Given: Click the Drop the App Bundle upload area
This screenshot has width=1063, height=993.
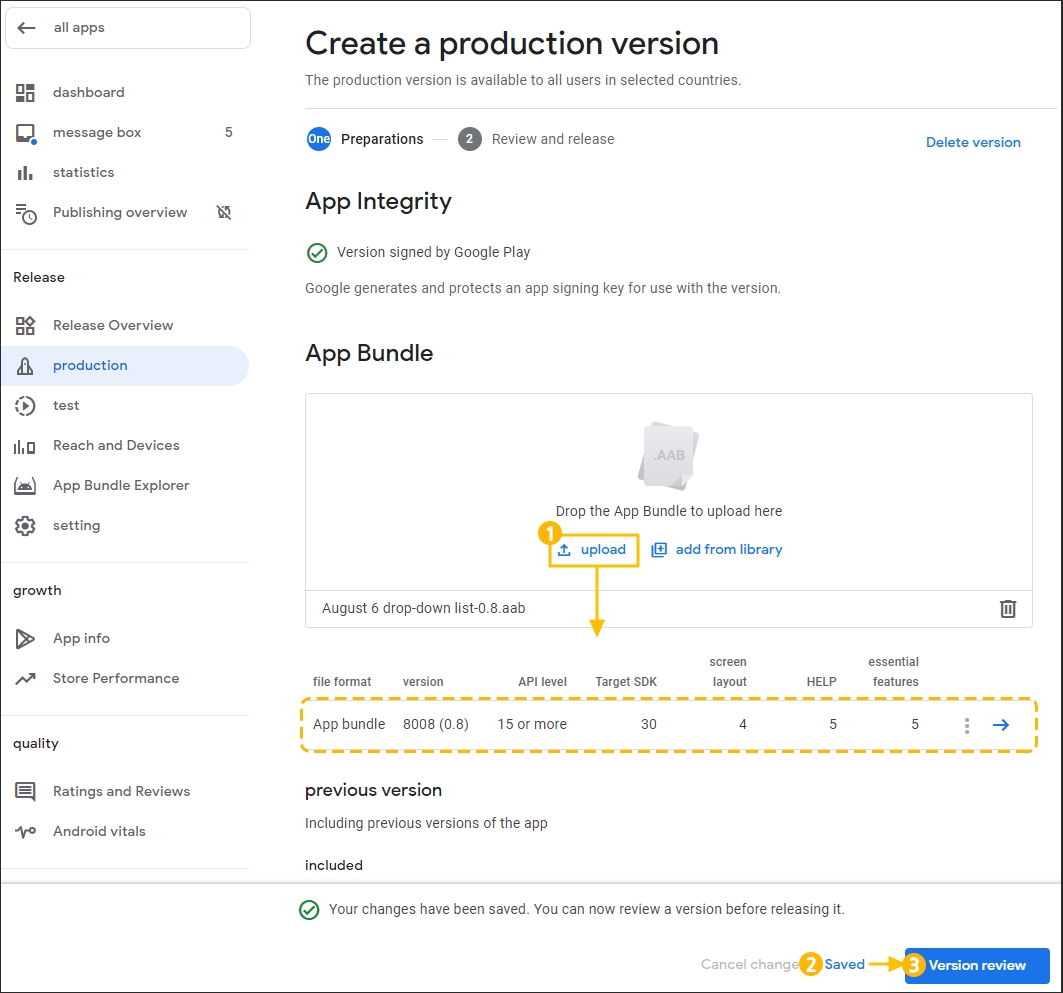Looking at the screenshot, I should click(x=668, y=492).
